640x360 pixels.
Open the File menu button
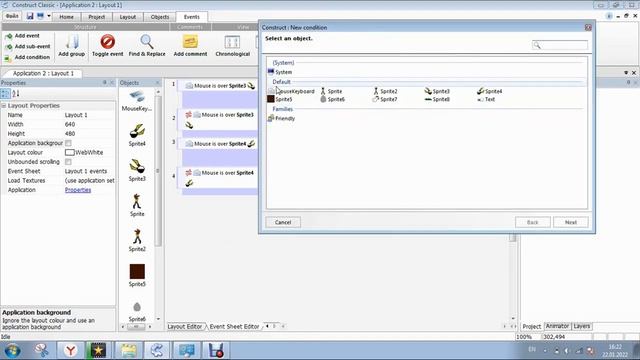pos(12,16)
